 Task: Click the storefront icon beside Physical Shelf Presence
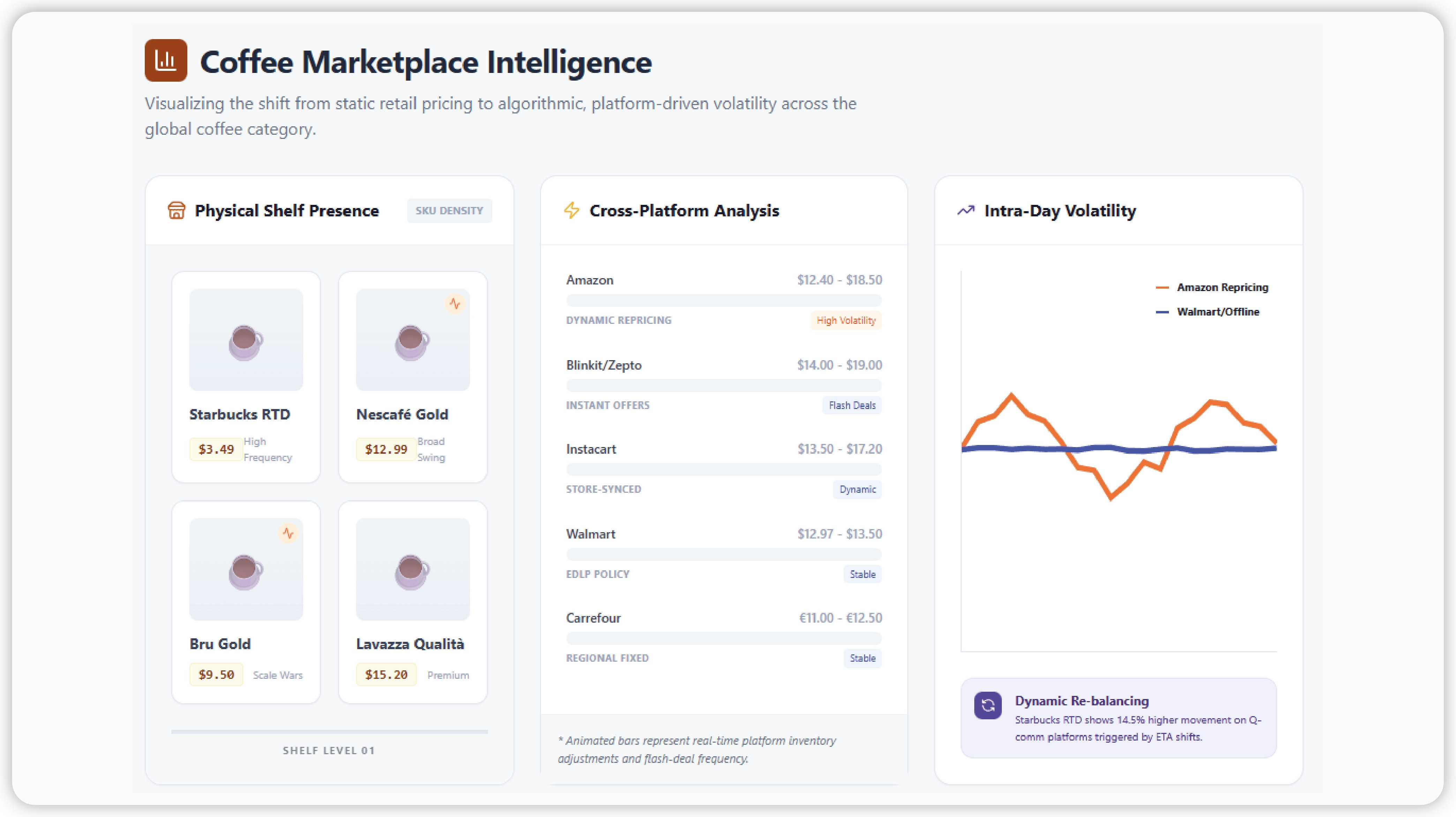tap(177, 210)
